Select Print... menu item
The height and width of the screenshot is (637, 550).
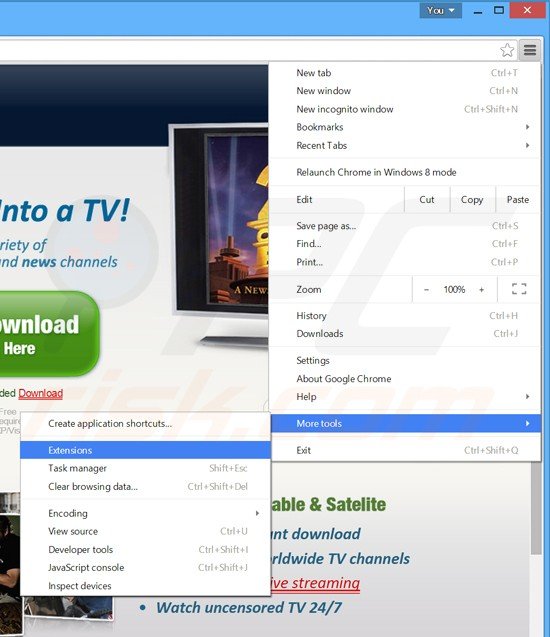(405, 262)
